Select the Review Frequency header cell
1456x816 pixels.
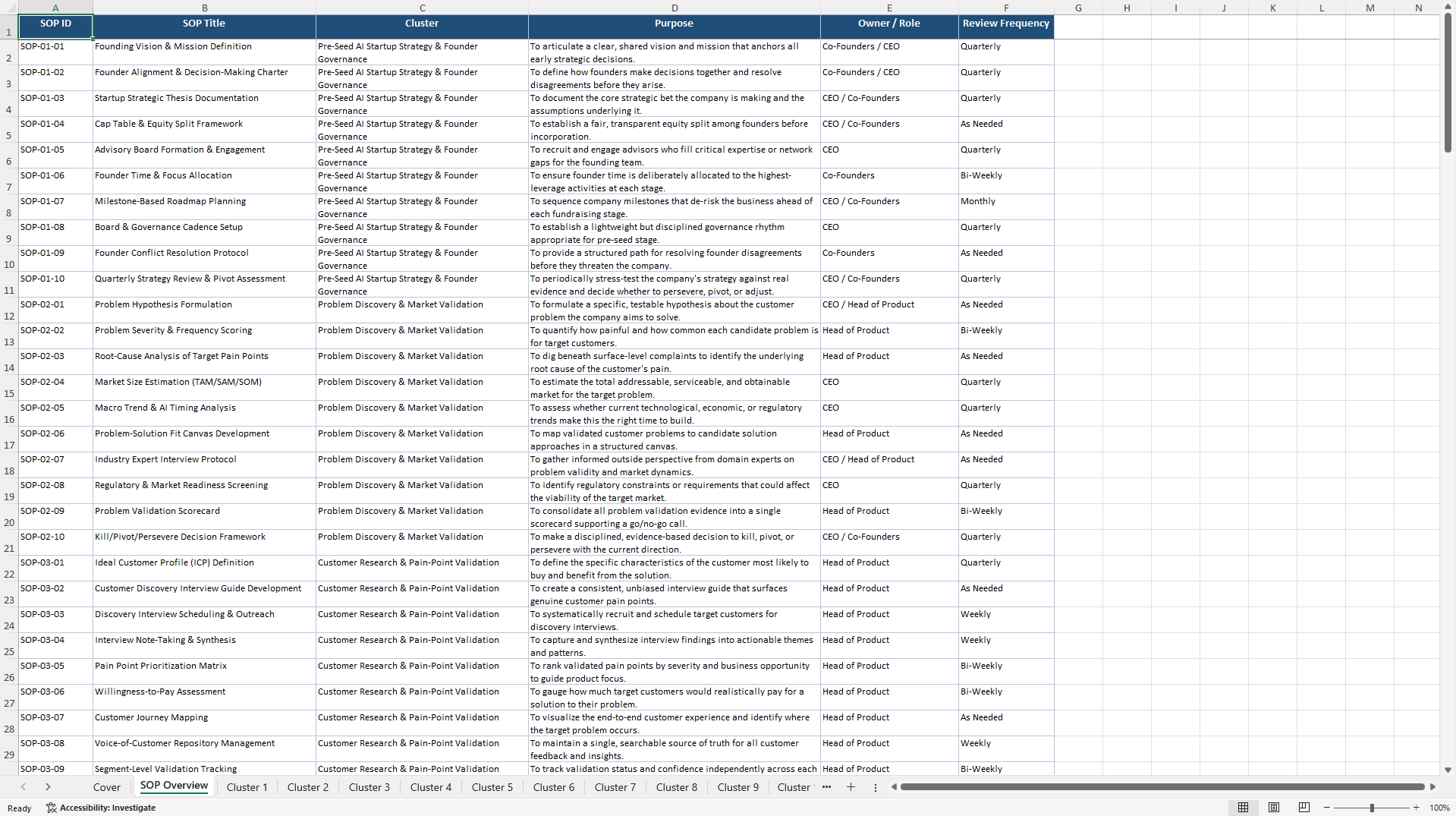point(1006,27)
